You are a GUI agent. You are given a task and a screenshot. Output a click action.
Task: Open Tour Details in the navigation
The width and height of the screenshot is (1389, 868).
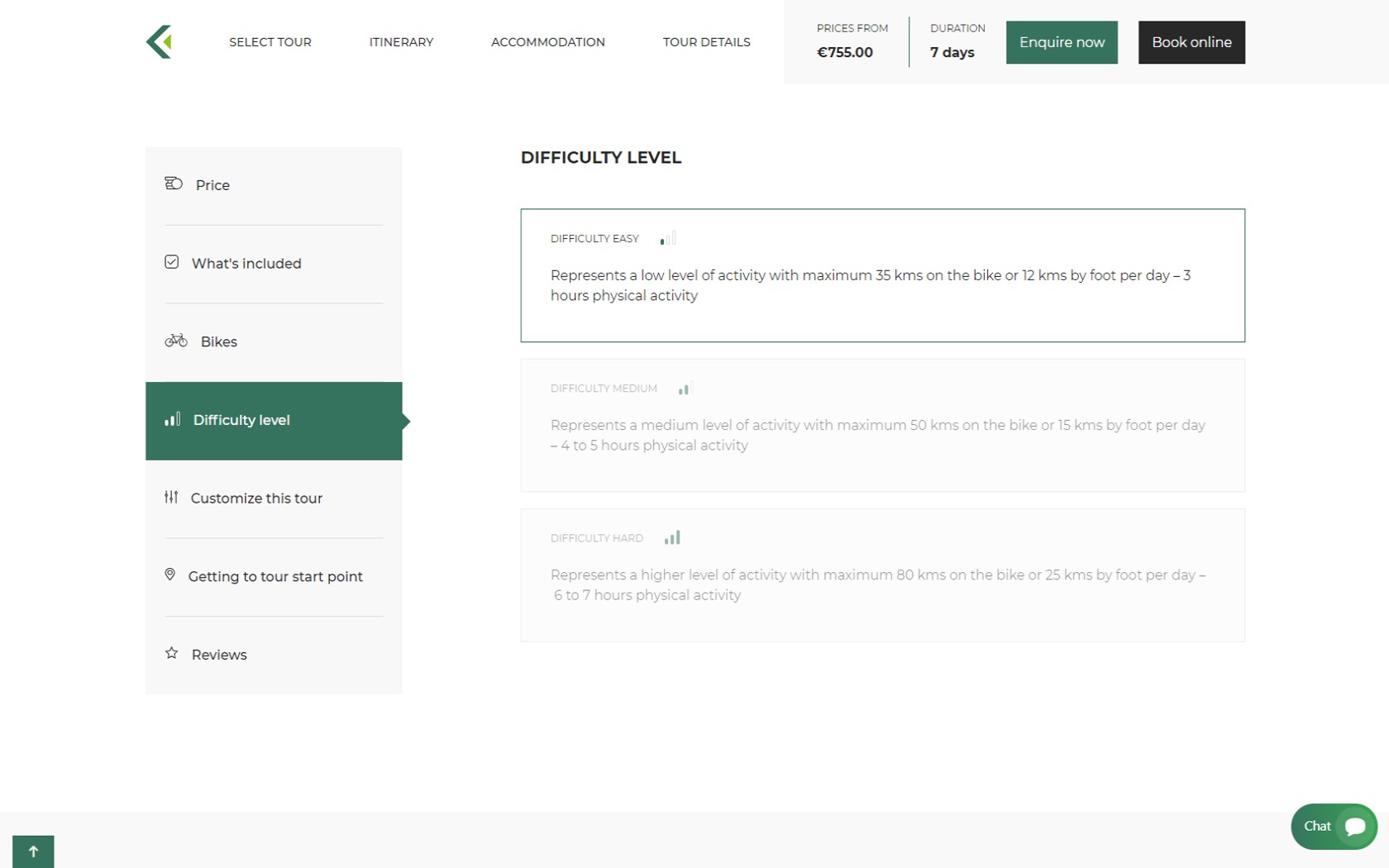[x=706, y=42]
